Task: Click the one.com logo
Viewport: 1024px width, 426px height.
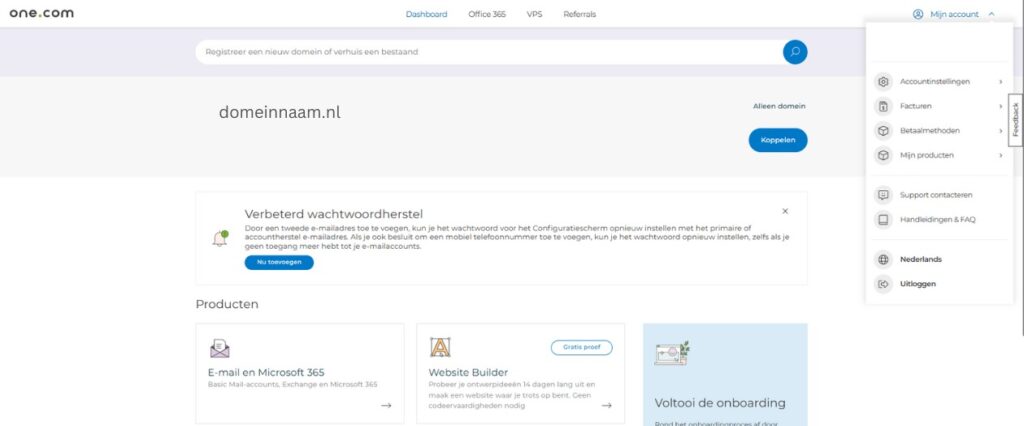Action: click(41, 14)
